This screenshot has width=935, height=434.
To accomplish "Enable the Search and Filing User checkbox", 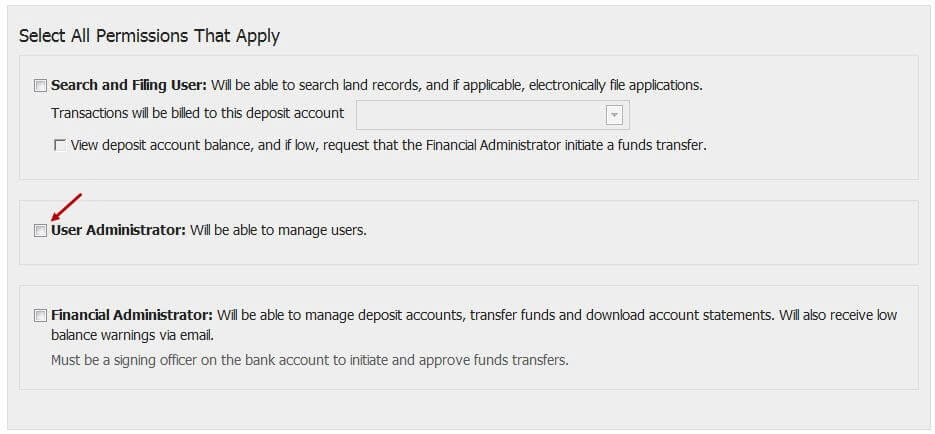I will 40,86.
